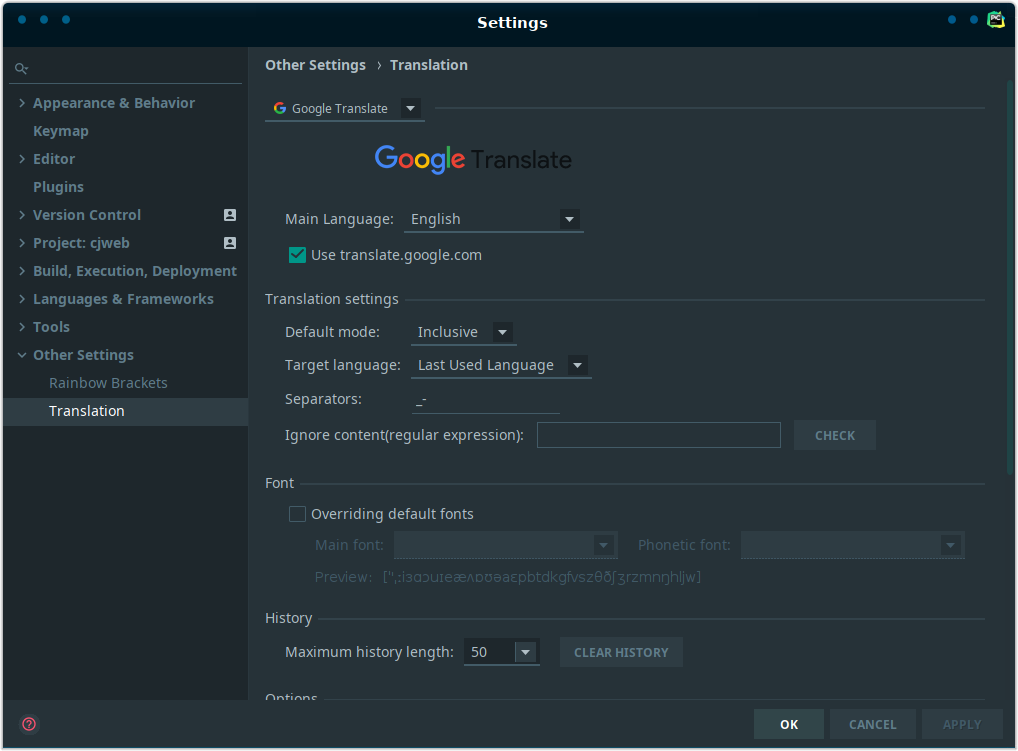Screen dimensions: 1018x751
Task: Uncheck Use translate.google.com checkbox
Action: (297, 255)
